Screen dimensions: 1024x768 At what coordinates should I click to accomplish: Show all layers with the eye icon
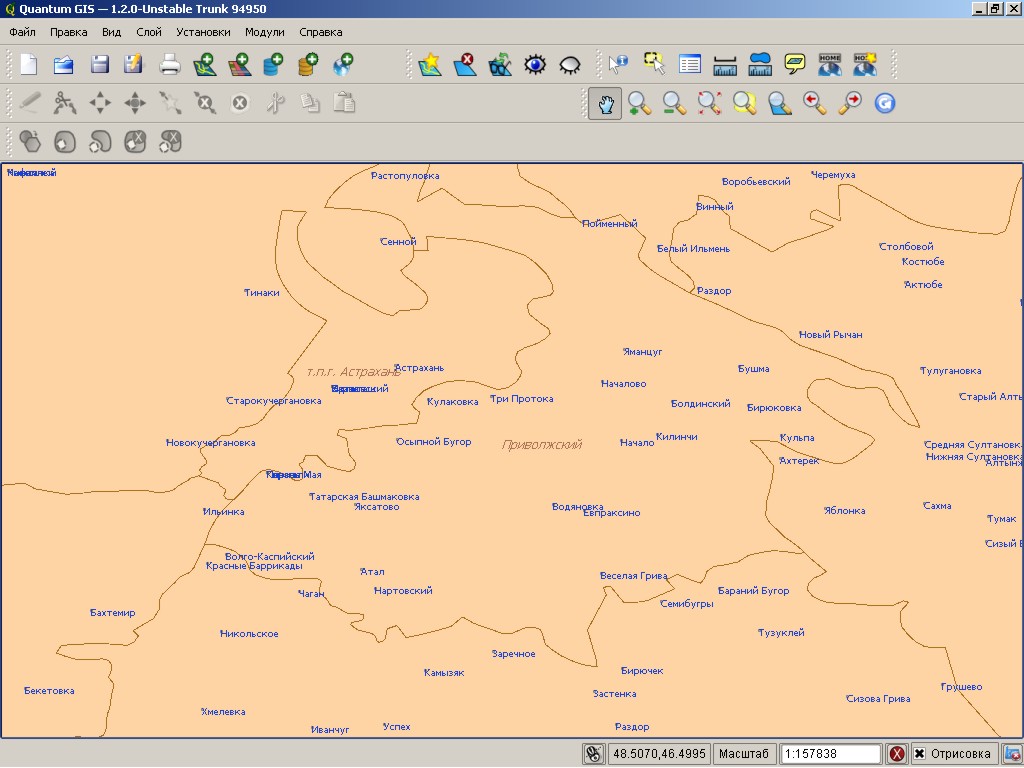click(534, 64)
